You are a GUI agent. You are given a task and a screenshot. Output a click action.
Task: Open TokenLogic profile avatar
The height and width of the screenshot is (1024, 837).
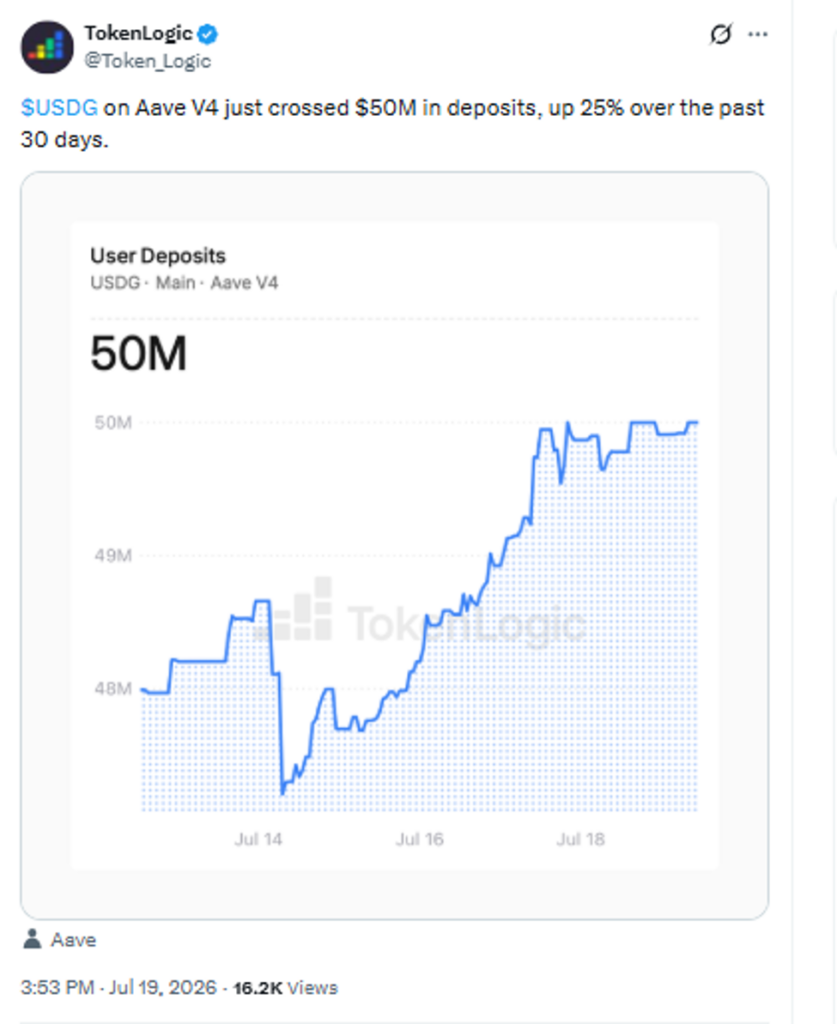[x=47, y=47]
